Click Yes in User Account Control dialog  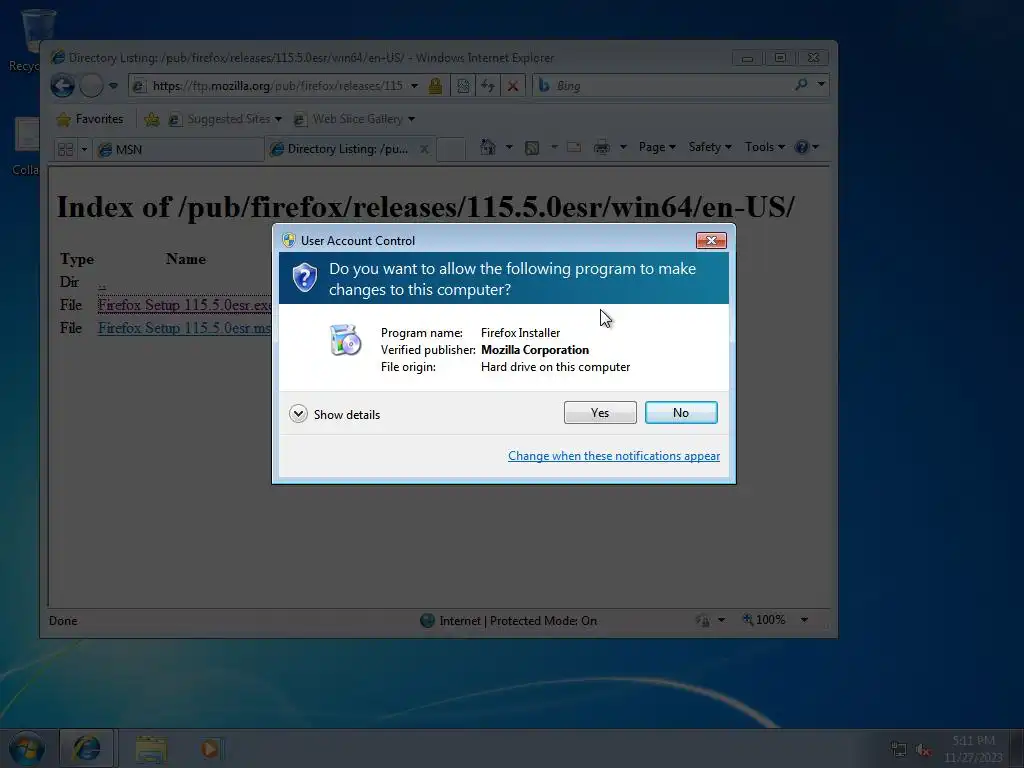[600, 413]
